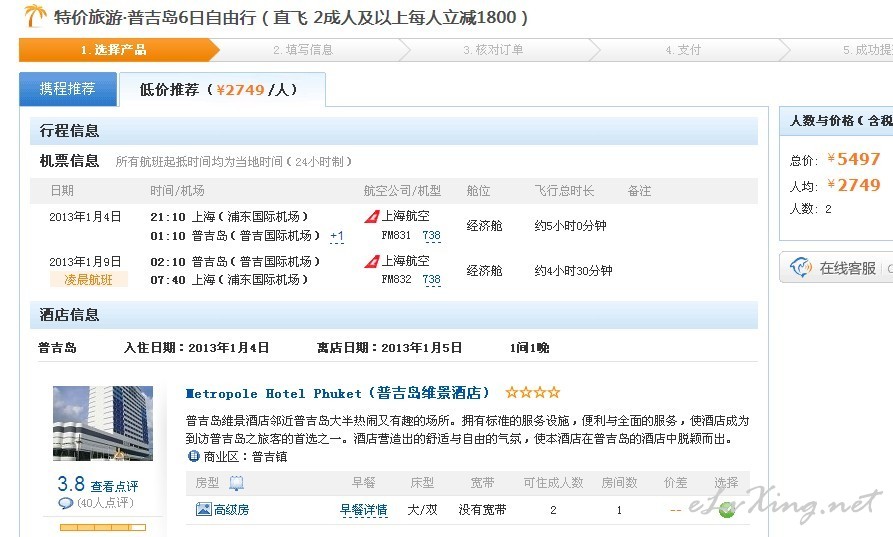Click aircraft type 738 for FM831

(x=432, y=235)
